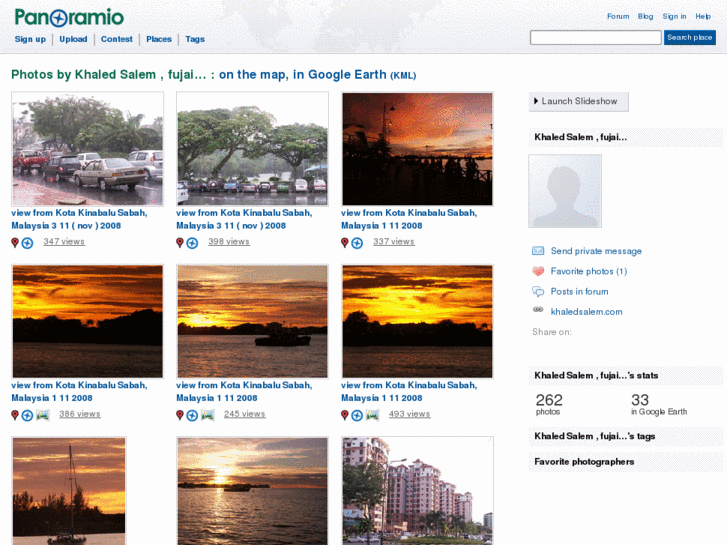Open Favorite photos (1) link
This screenshot has height=545, width=727.
tap(588, 271)
